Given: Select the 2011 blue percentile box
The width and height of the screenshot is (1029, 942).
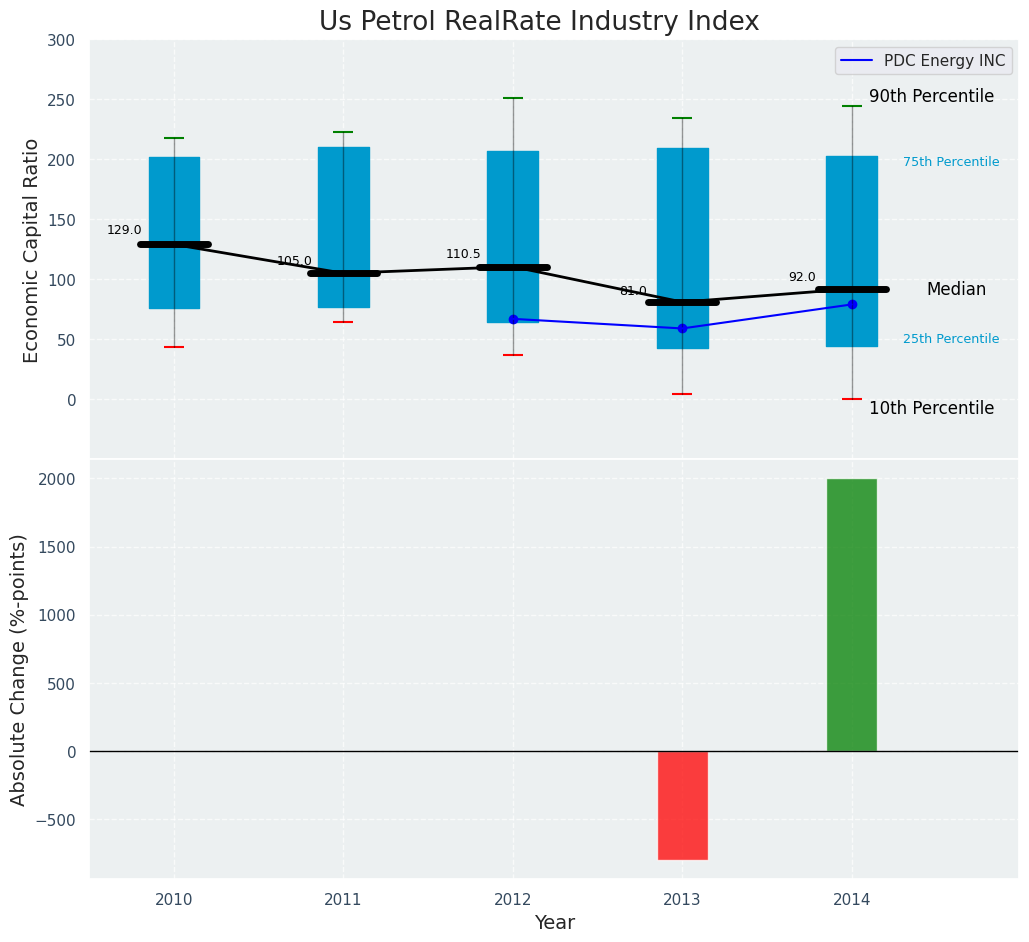Looking at the screenshot, I should pyautogui.click(x=343, y=190).
